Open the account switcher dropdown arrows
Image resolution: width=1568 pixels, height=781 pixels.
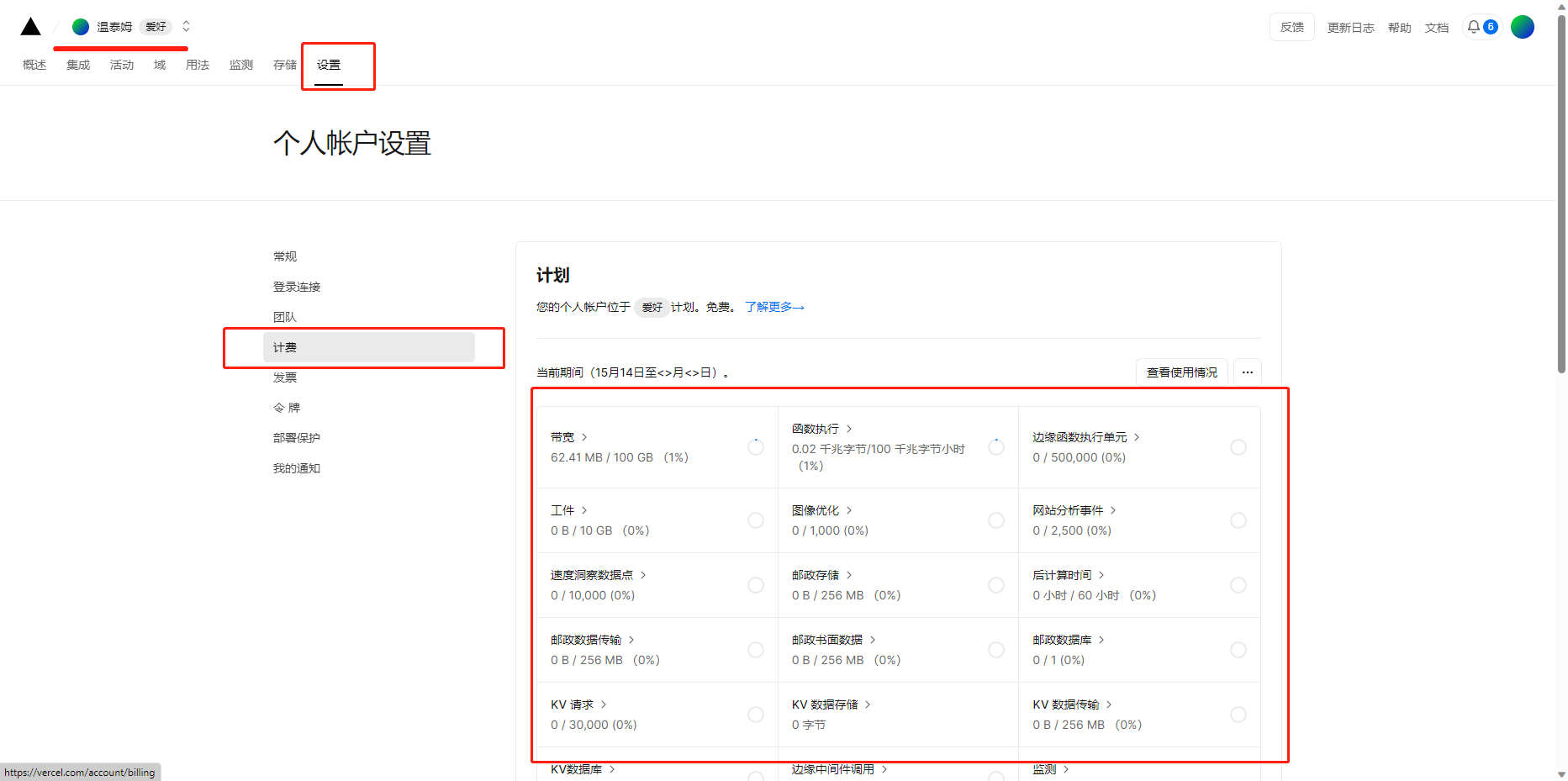pos(185,26)
